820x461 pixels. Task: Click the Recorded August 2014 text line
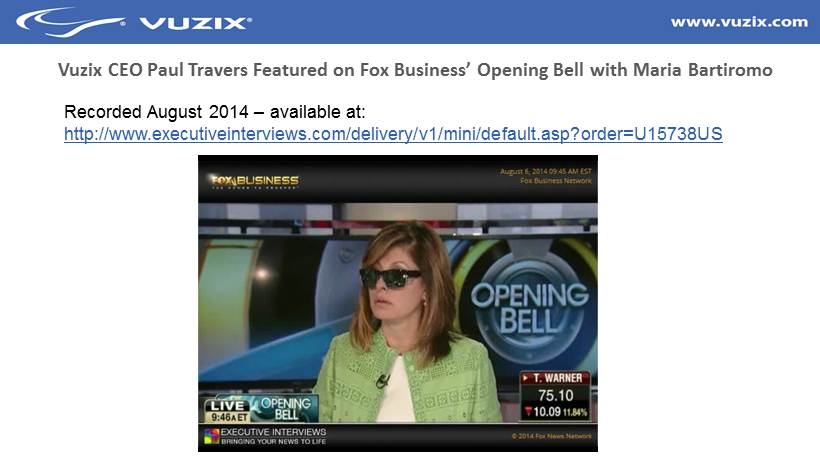pyautogui.click(x=214, y=112)
